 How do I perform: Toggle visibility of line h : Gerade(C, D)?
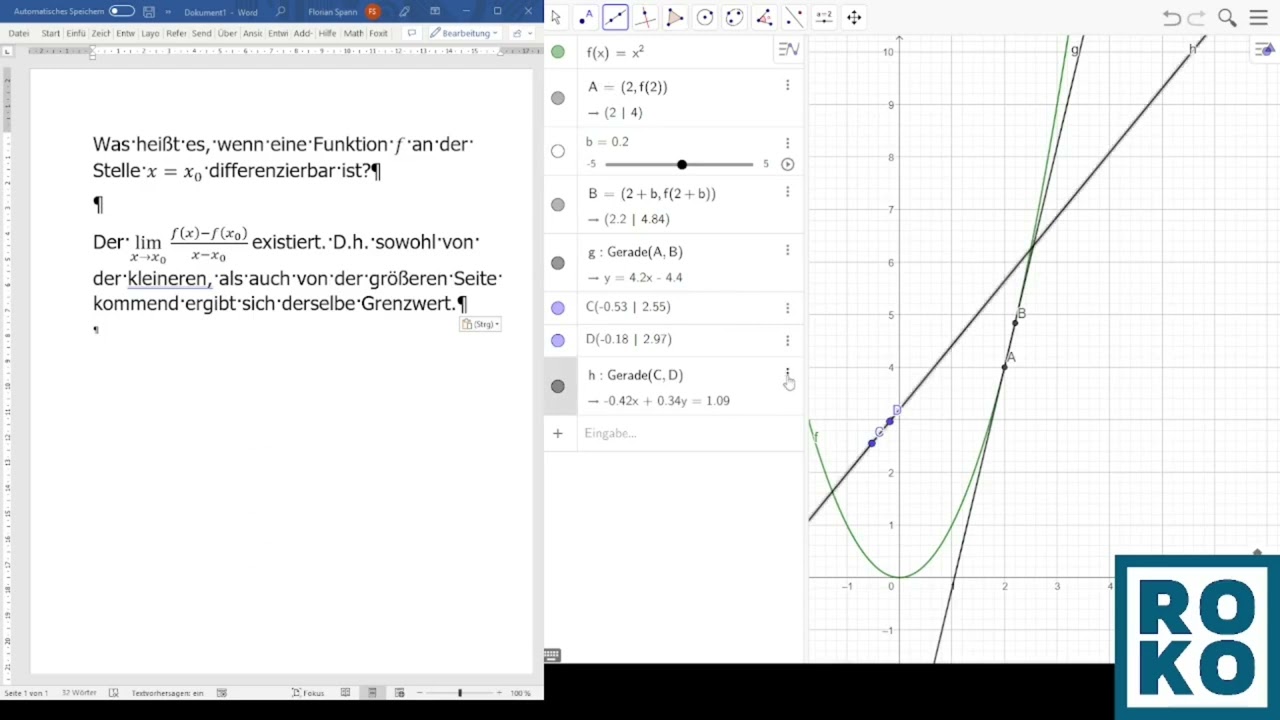558,386
